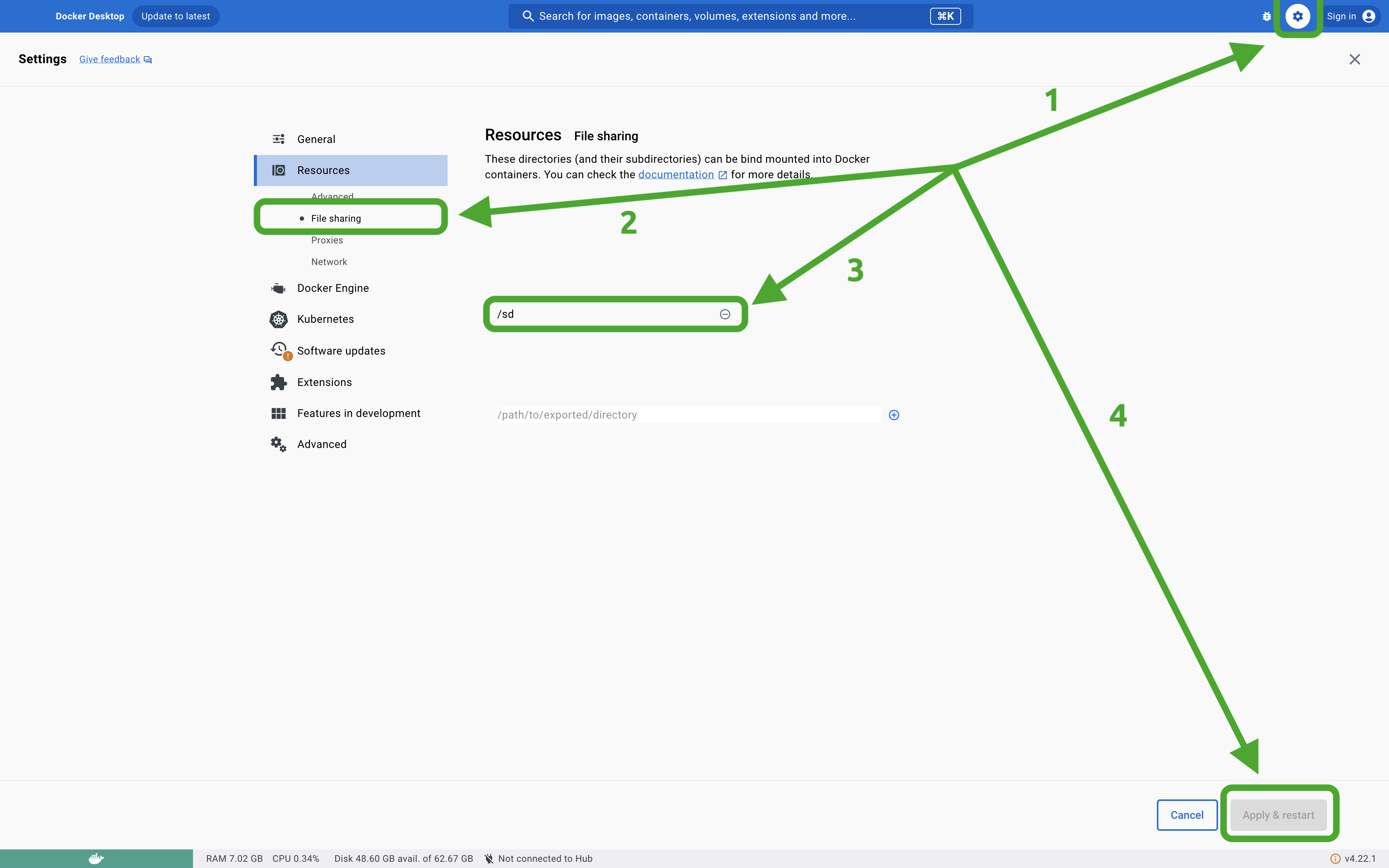Viewport: 1389px width, 868px height.
Task: Click the Not connected to Hub plug icon
Action: click(x=488, y=858)
